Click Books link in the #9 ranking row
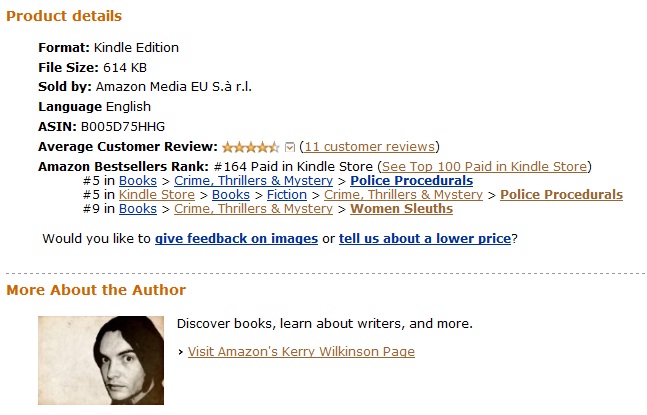647x415 pixels. coord(138,209)
